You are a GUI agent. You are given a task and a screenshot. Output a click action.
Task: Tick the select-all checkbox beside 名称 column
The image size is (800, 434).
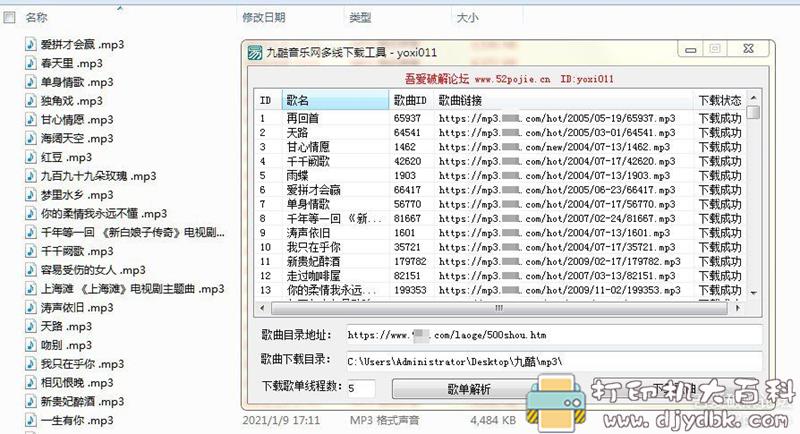coord(9,18)
